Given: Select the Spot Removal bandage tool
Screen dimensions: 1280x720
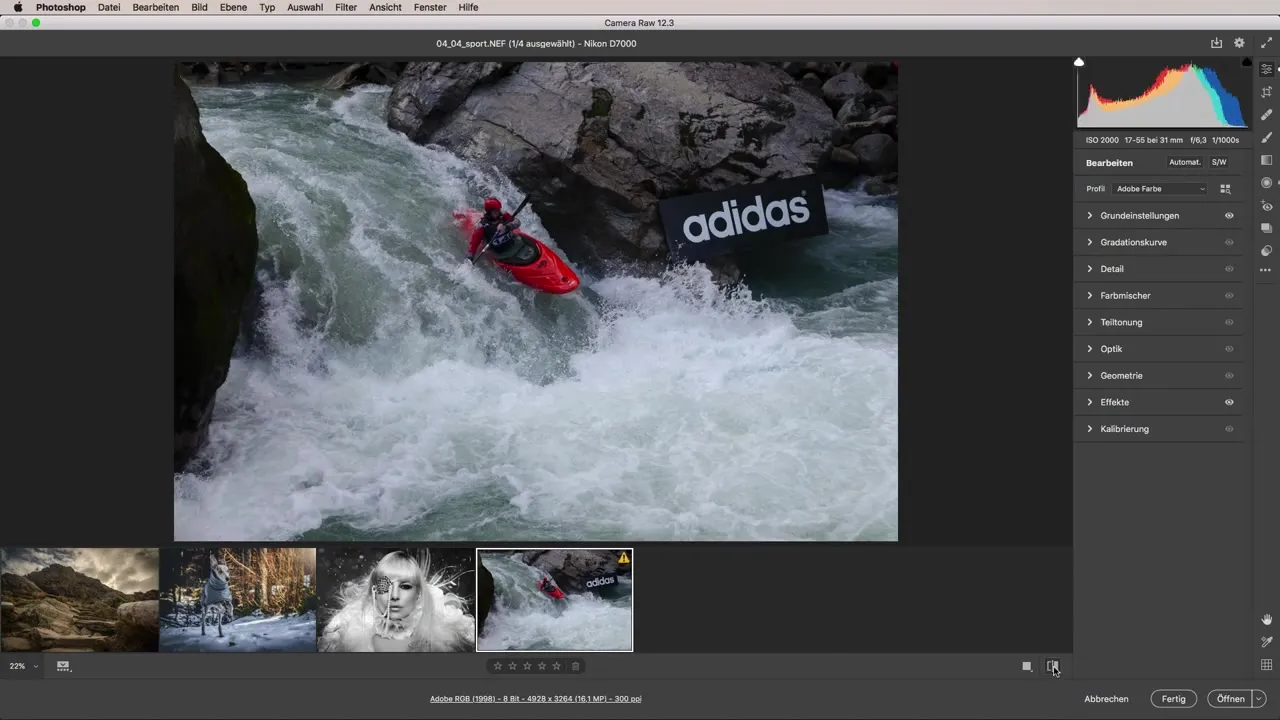Looking at the screenshot, I should (x=1266, y=115).
